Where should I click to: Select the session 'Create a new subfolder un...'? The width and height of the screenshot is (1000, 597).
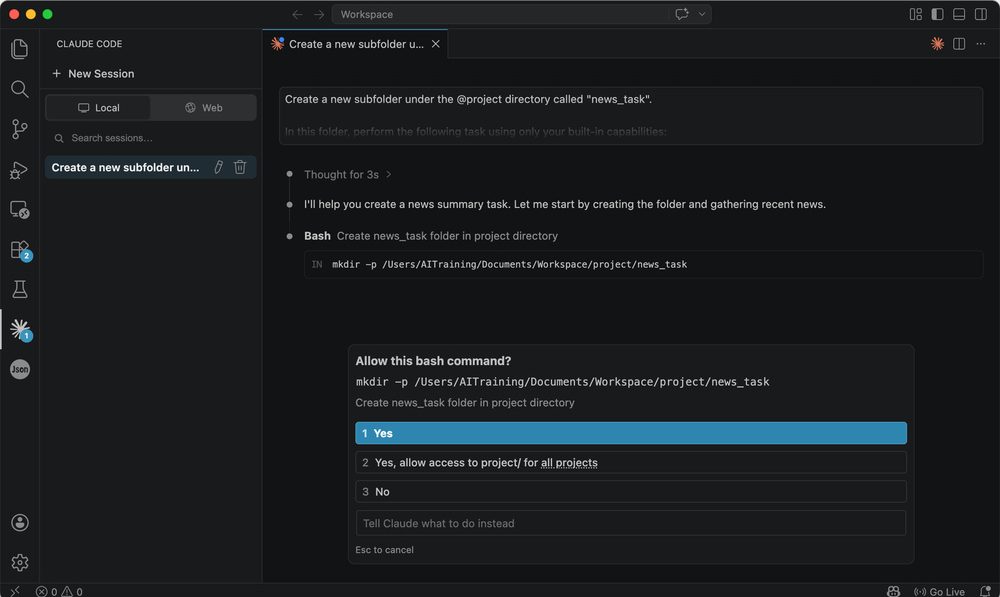point(126,167)
